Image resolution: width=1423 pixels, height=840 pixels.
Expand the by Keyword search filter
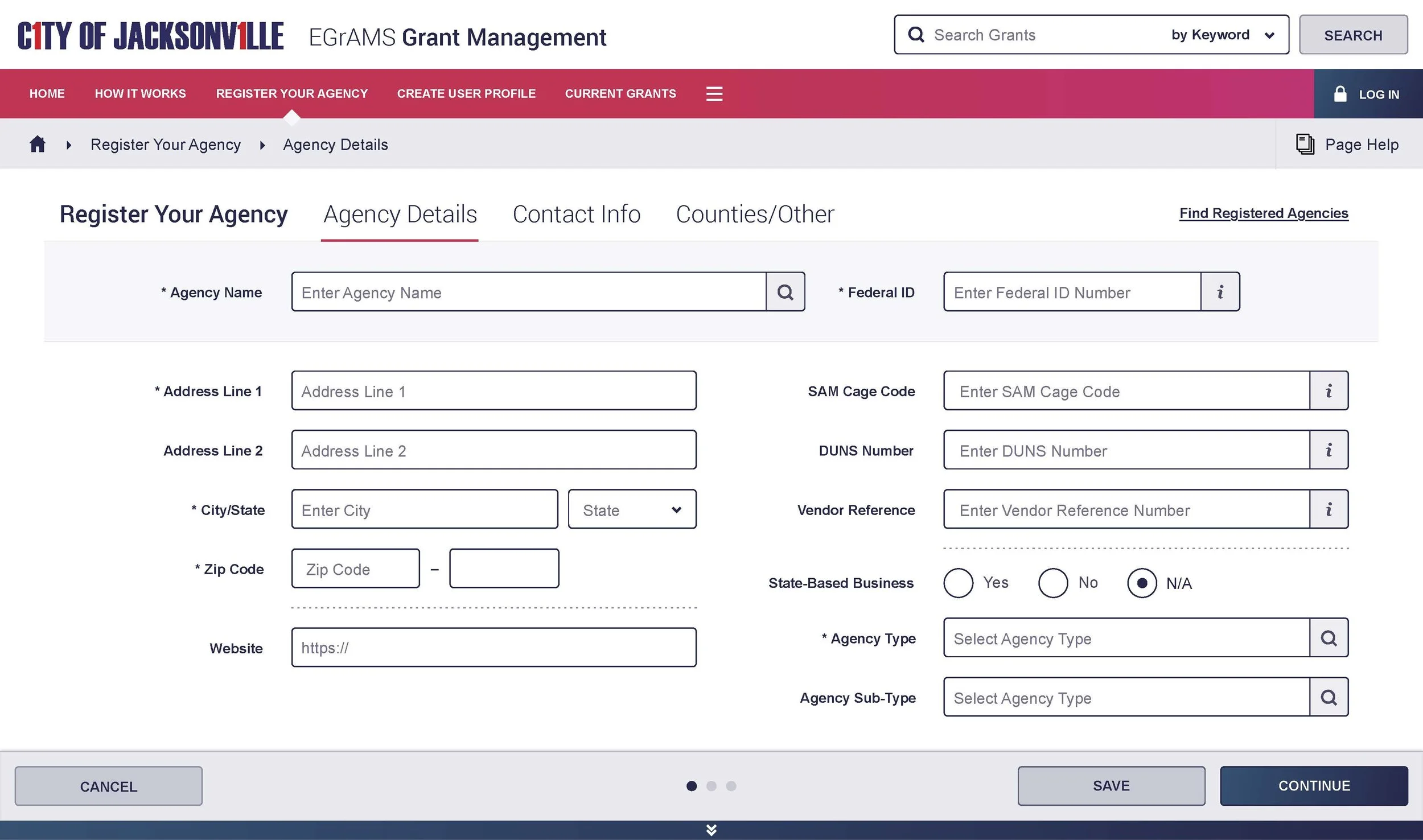(1222, 35)
